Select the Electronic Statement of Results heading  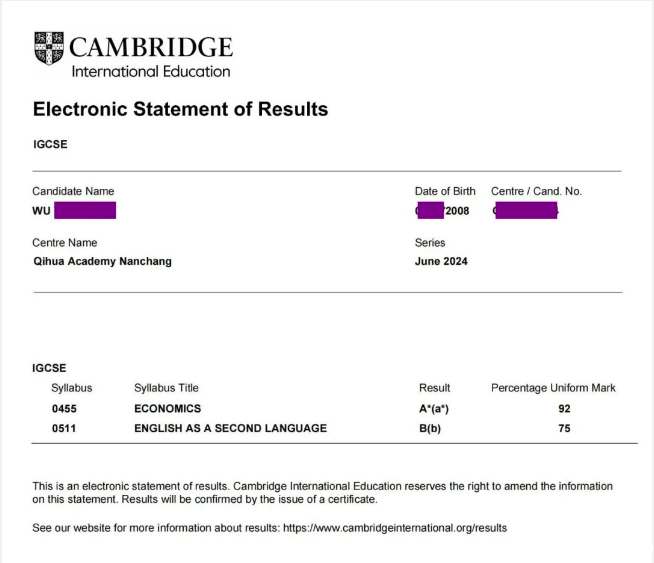(x=180, y=109)
